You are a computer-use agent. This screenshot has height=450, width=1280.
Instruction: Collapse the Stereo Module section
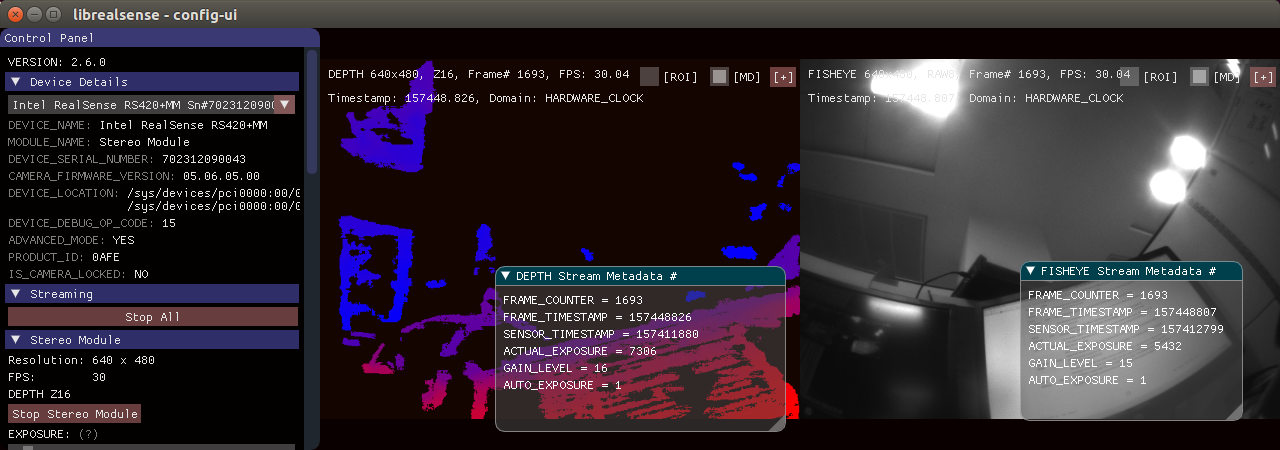click(x=16, y=340)
